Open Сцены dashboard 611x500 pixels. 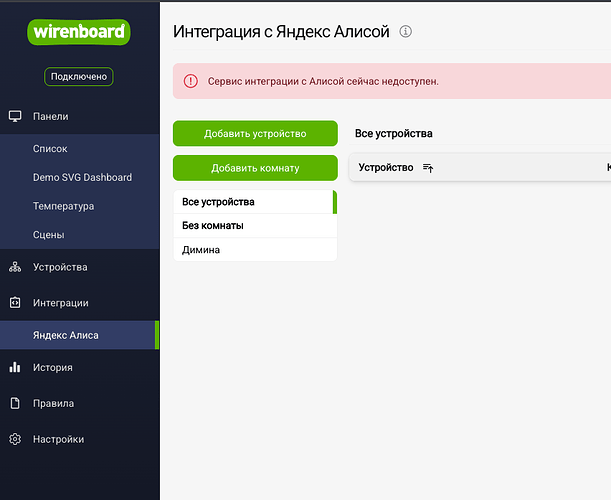(79, 235)
